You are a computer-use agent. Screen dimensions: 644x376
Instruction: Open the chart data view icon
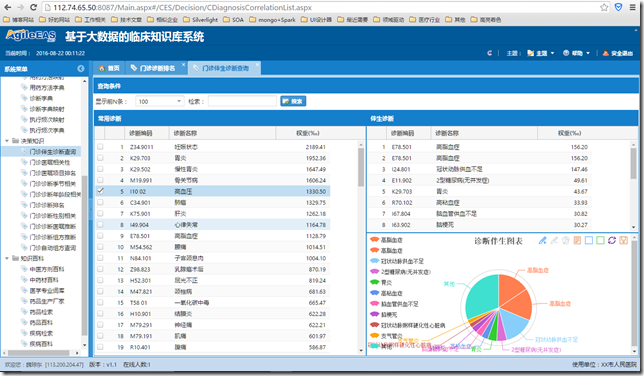point(577,240)
